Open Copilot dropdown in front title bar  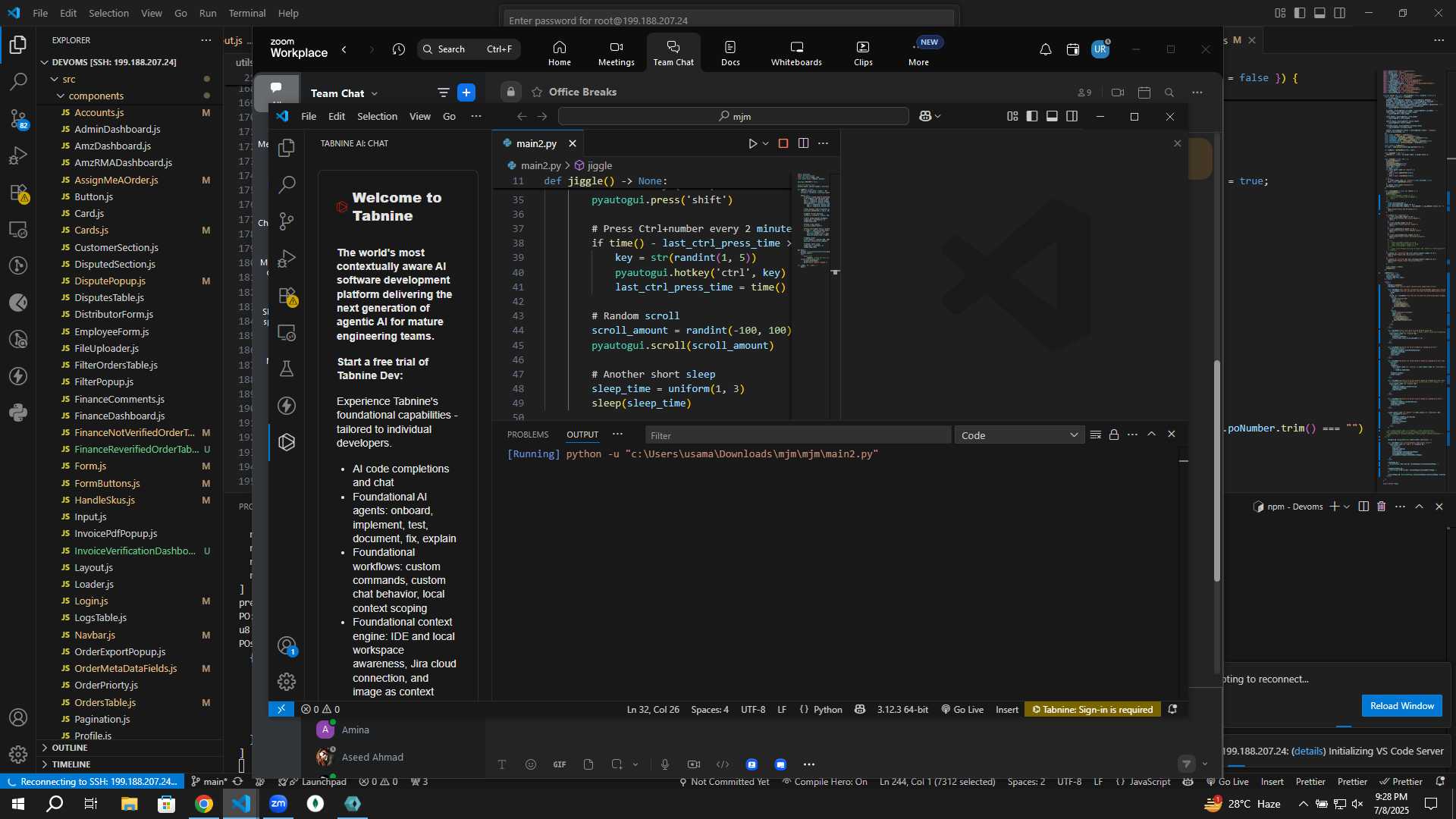tap(930, 116)
